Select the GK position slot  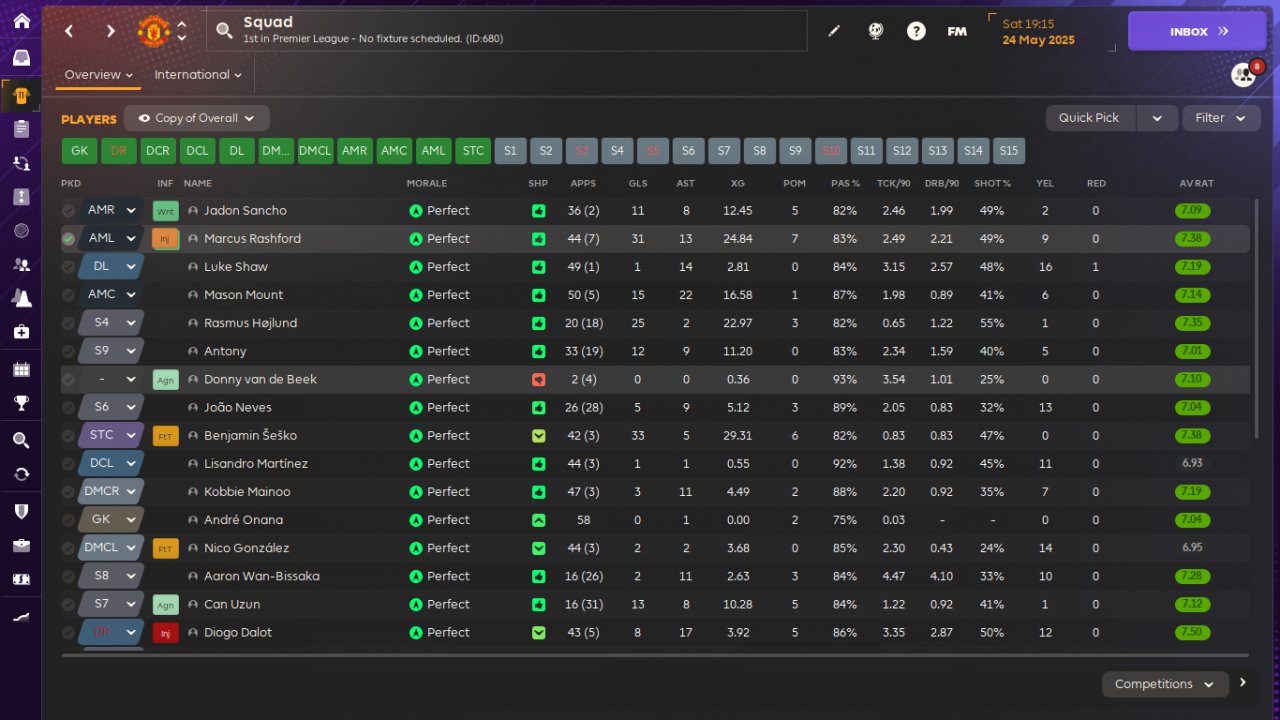[x=80, y=151]
